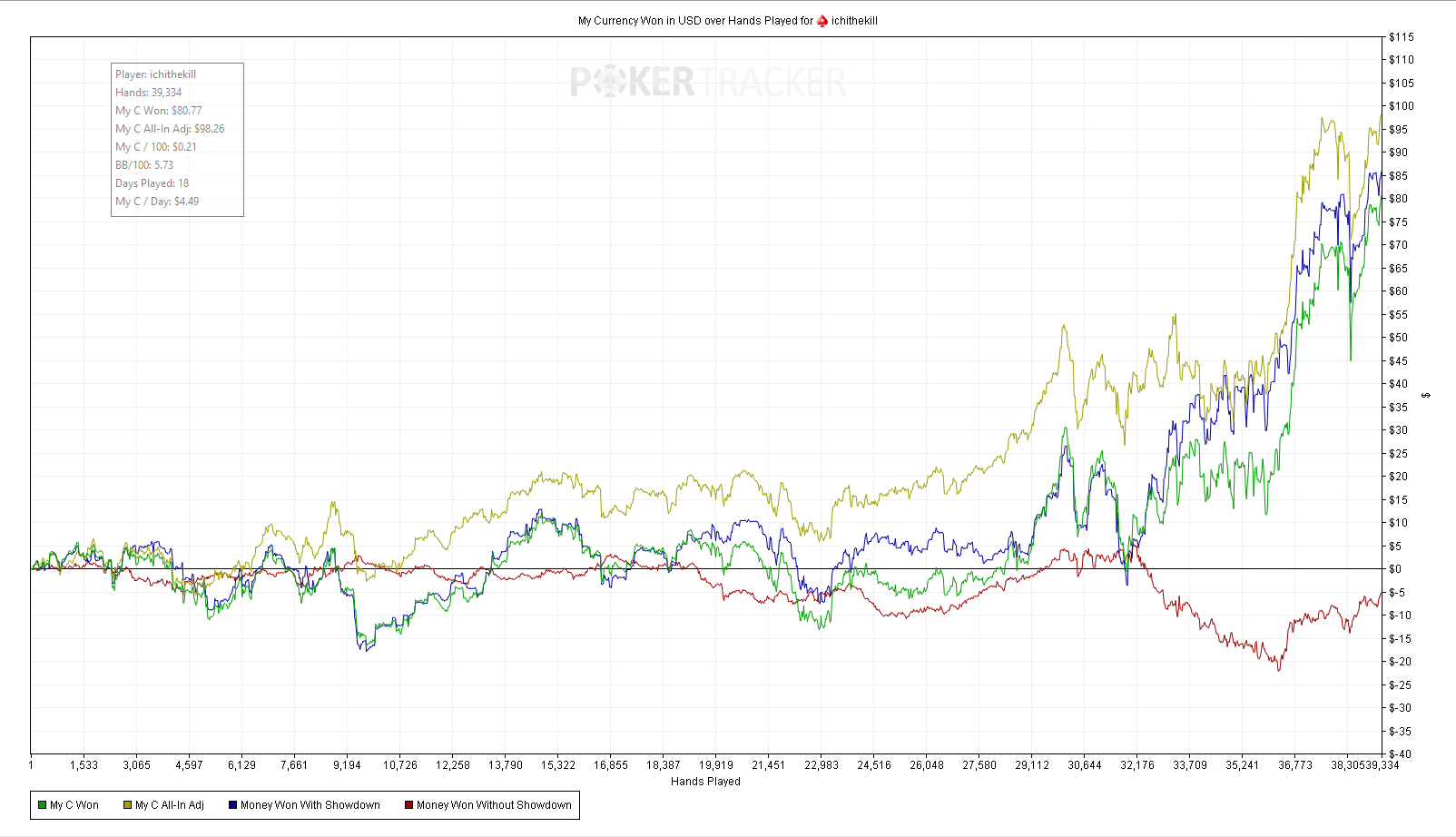
Task: Click the y-axis tick label '$-10'
Action: [1401, 615]
